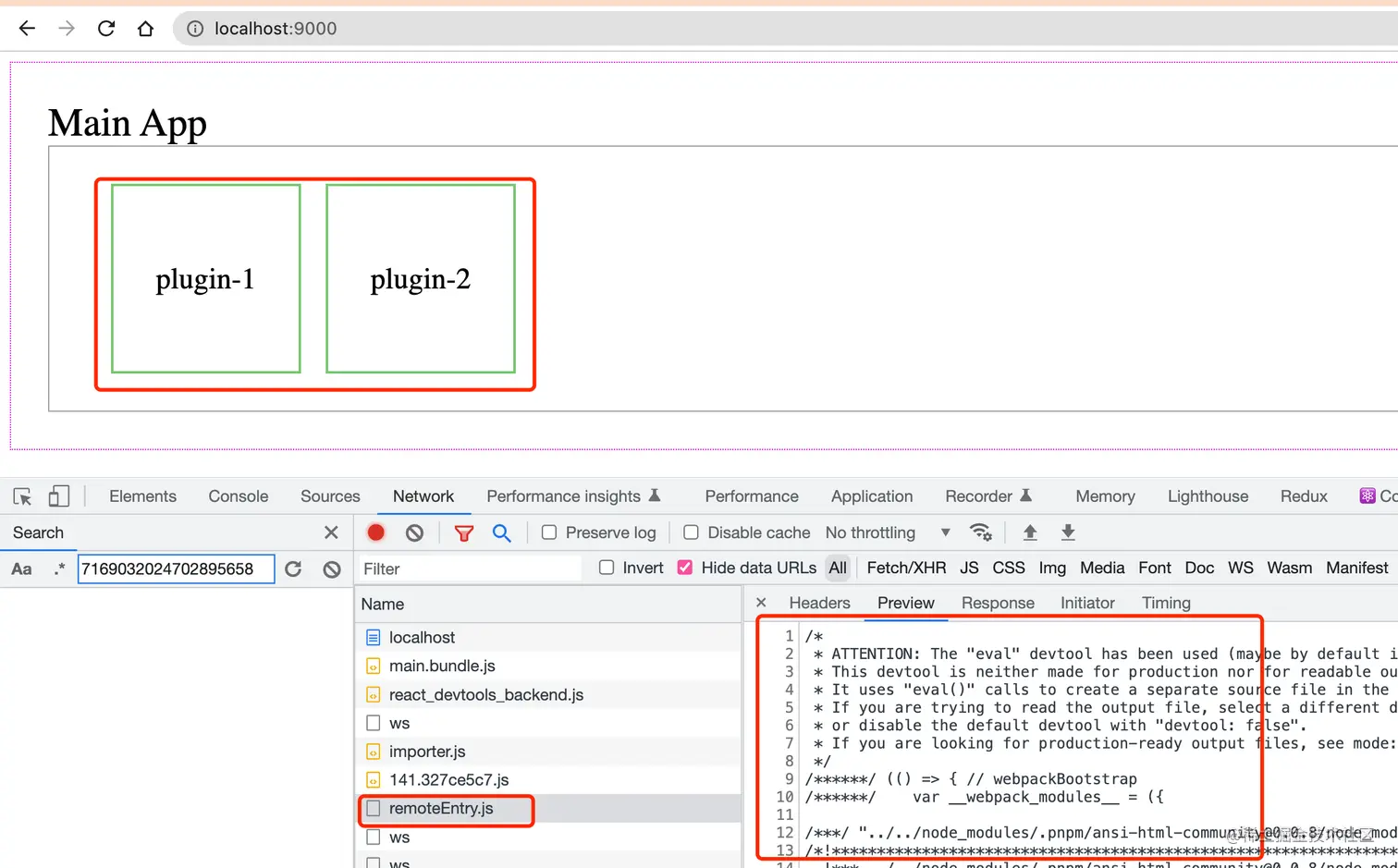Clear the network log
The width and height of the screenshot is (1398, 868).
coord(414,532)
